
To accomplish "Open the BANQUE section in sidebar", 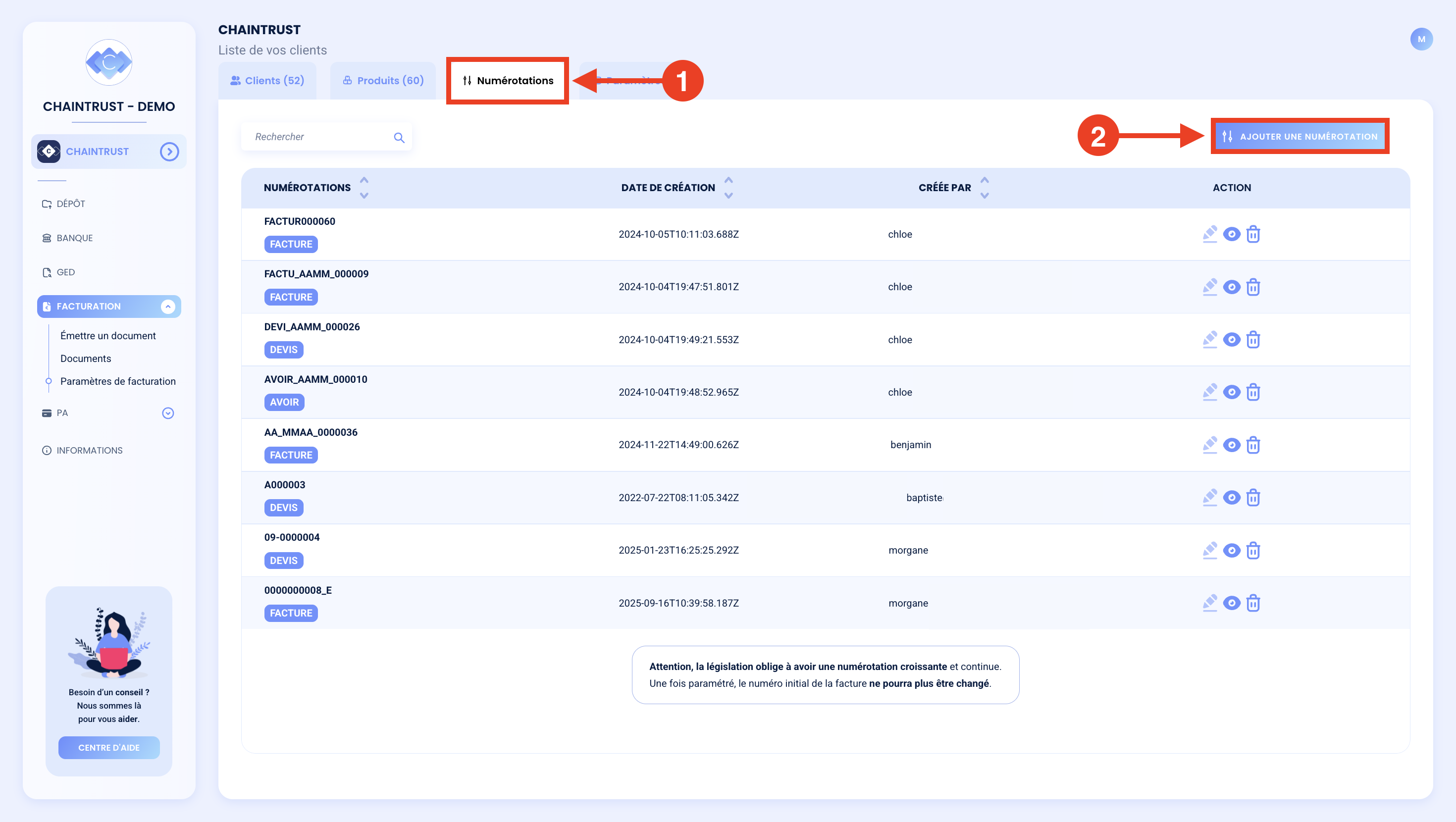I will pos(74,238).
